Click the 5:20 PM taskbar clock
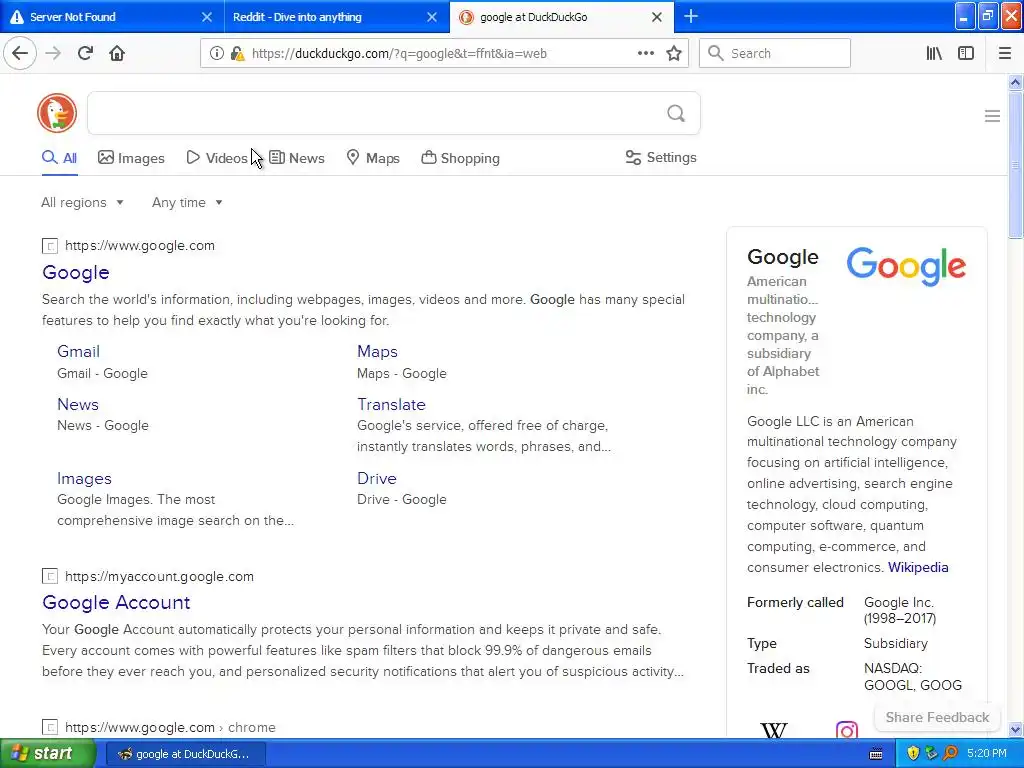The width and height of the screenshot is (1024, 768). point(986,753)
